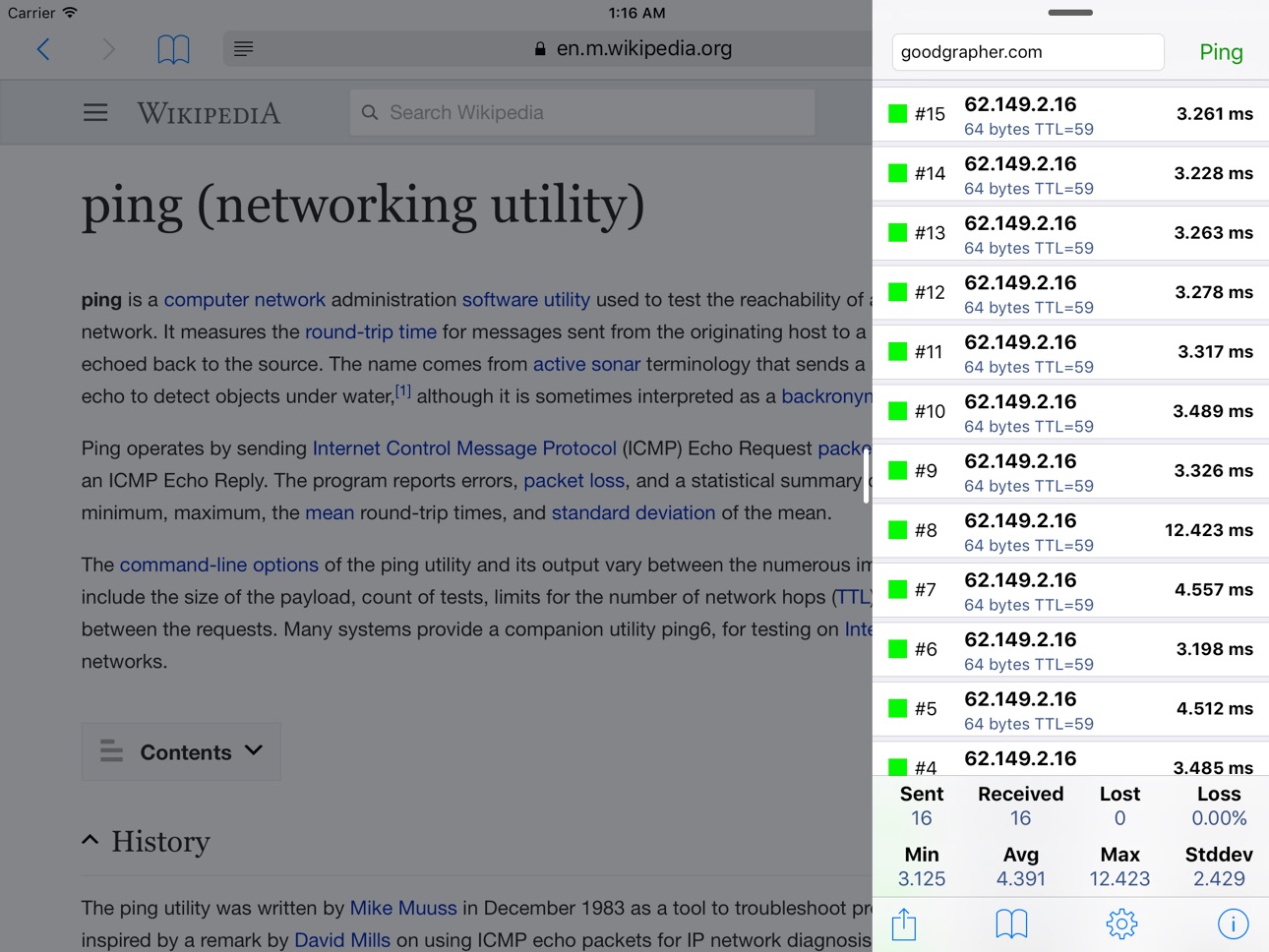Open the Mike Muuss link

[x=403, y=909]
